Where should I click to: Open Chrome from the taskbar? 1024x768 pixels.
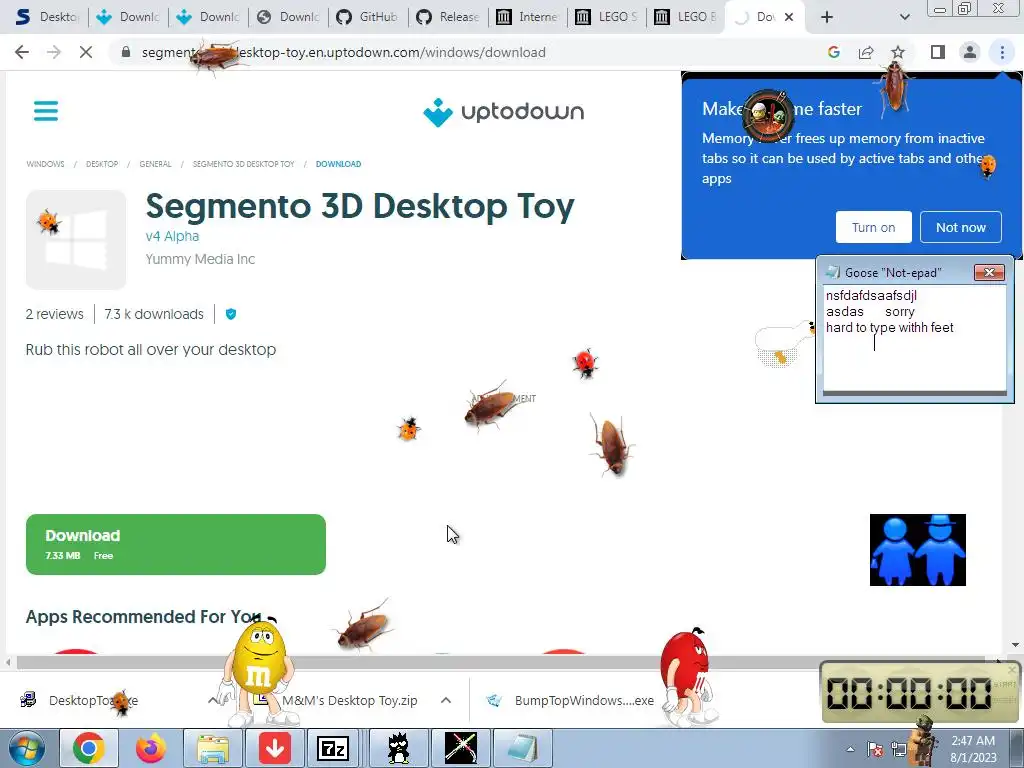click(89, 748)
